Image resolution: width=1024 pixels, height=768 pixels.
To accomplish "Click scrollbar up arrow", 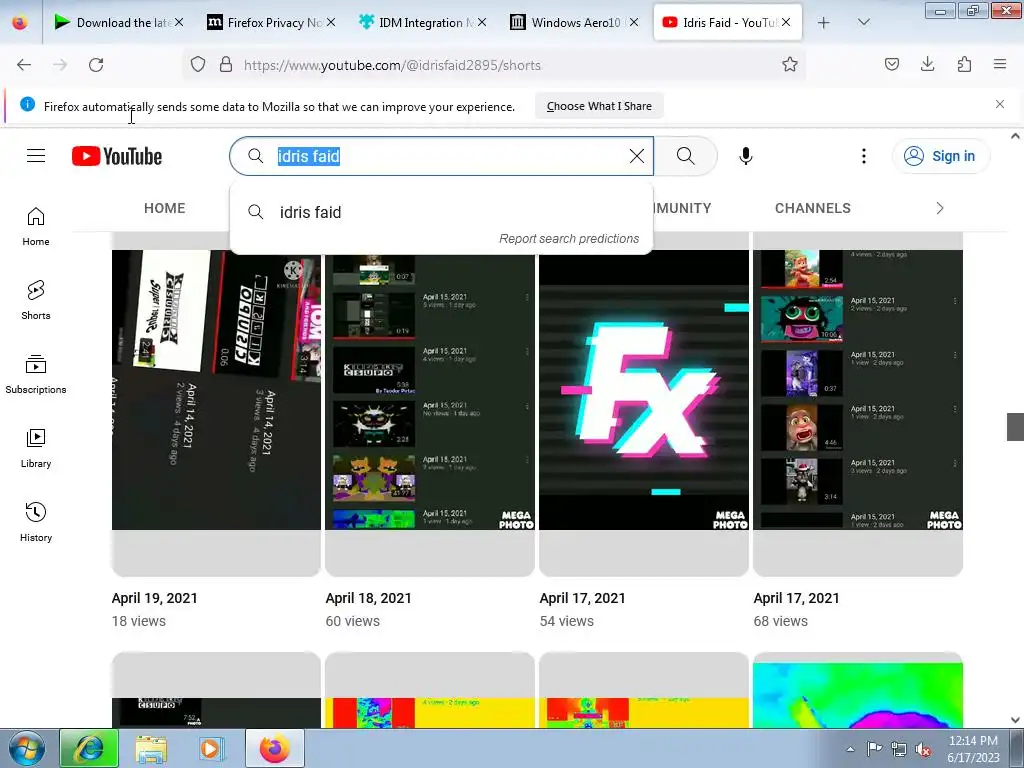I will (1015, 136).
